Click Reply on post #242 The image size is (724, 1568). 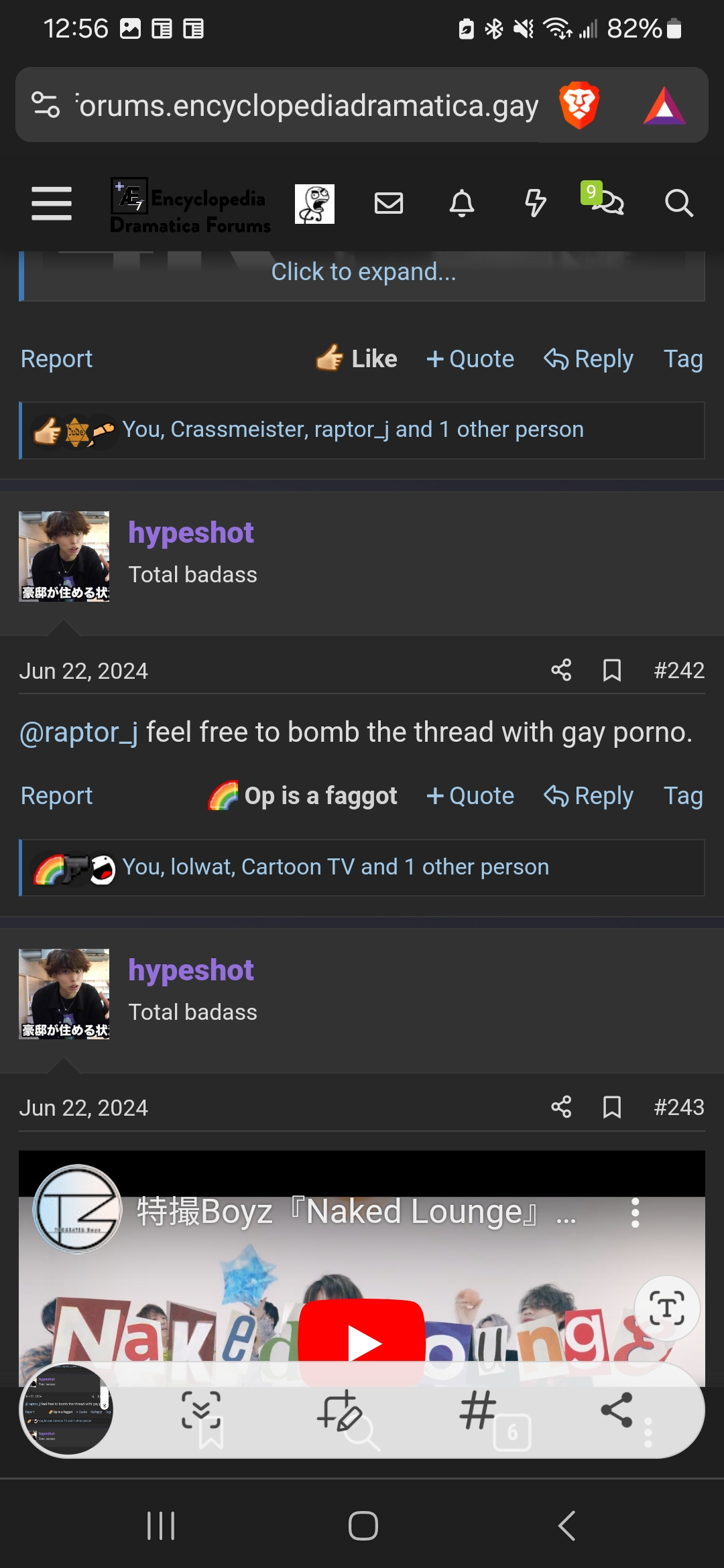coord(589,796)
